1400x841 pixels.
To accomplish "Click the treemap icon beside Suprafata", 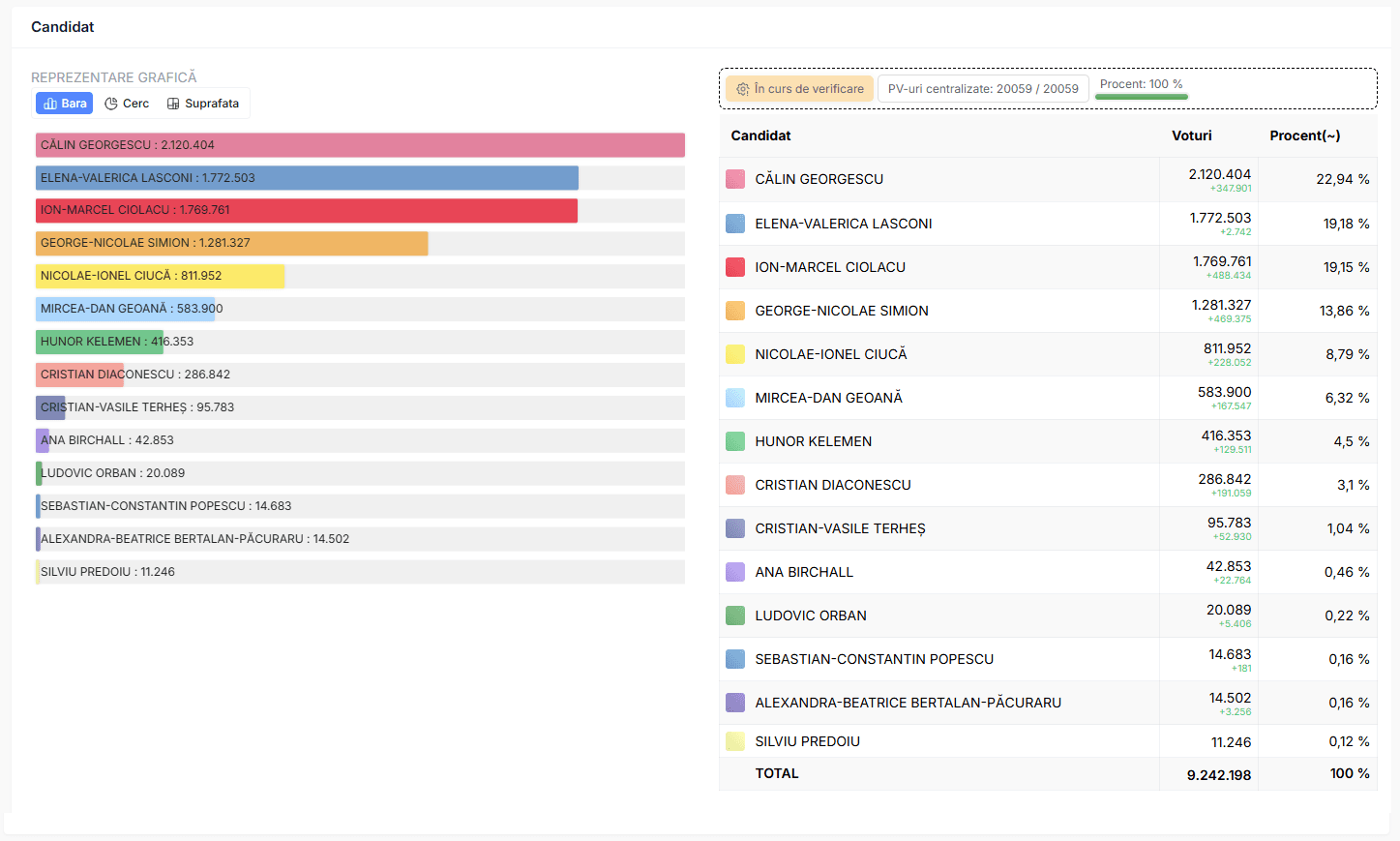I will [173, 104].
